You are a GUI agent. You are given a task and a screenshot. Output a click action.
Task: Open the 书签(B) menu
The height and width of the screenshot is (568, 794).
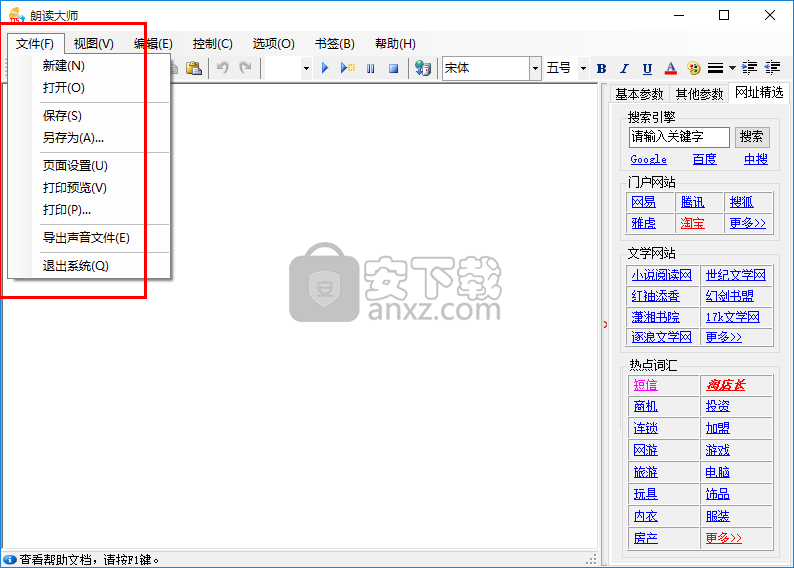click(335, 44)
